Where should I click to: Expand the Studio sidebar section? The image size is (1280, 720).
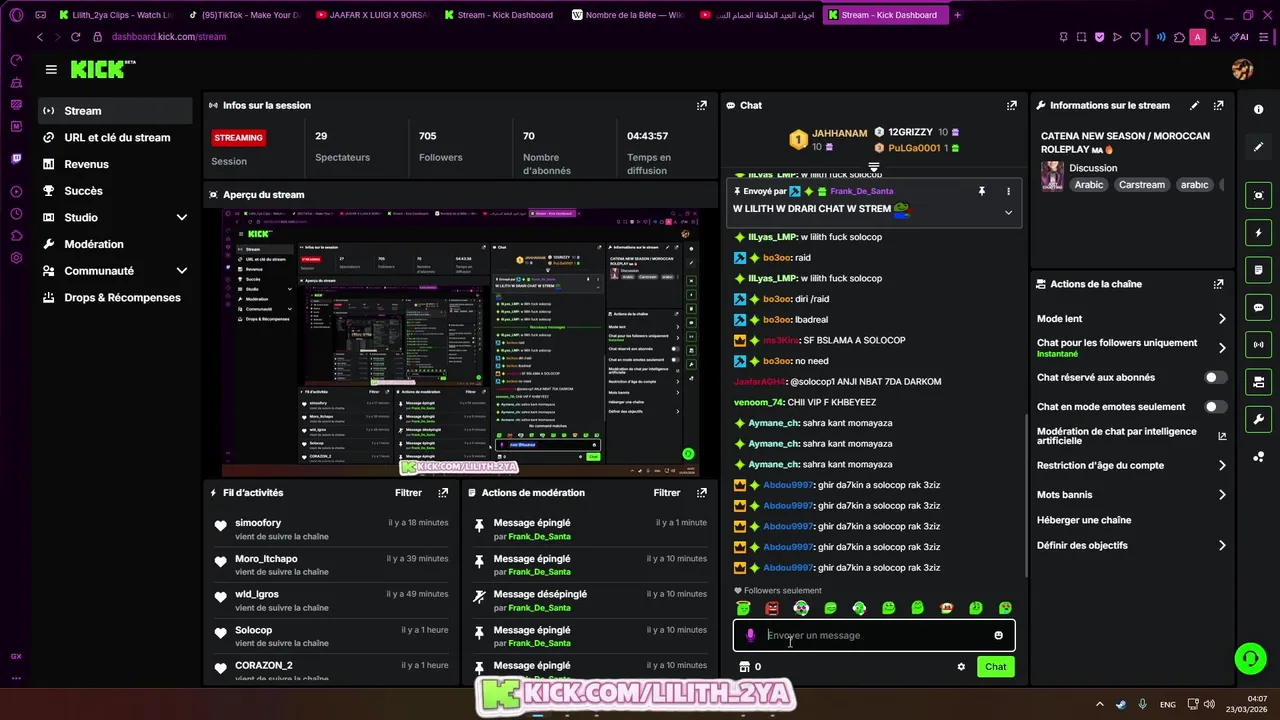(x=182, y=217)
